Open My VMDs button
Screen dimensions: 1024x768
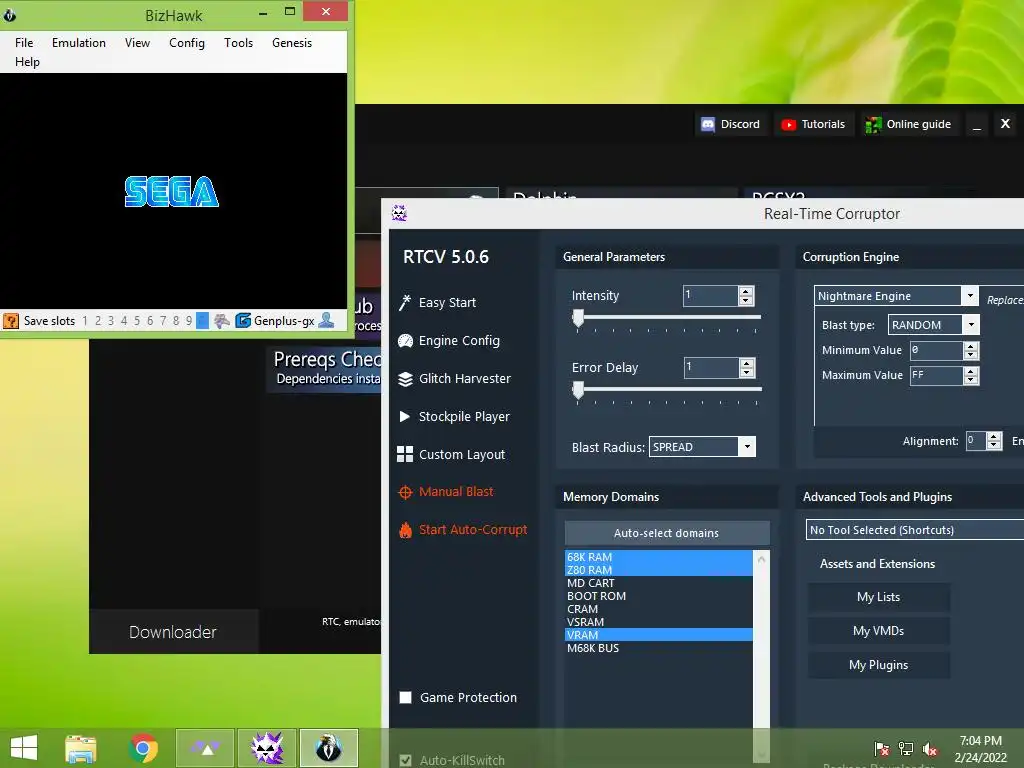pos(878,631)
